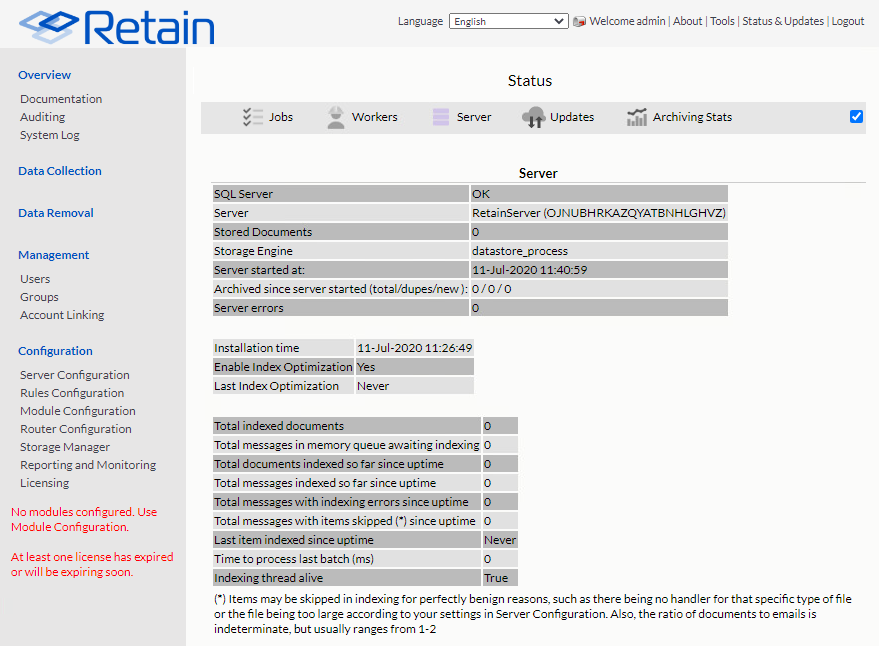The height and width of the screenshot is (646, 879).
Task: Open the Jobs status tab
Action: [x=281, y=117]
